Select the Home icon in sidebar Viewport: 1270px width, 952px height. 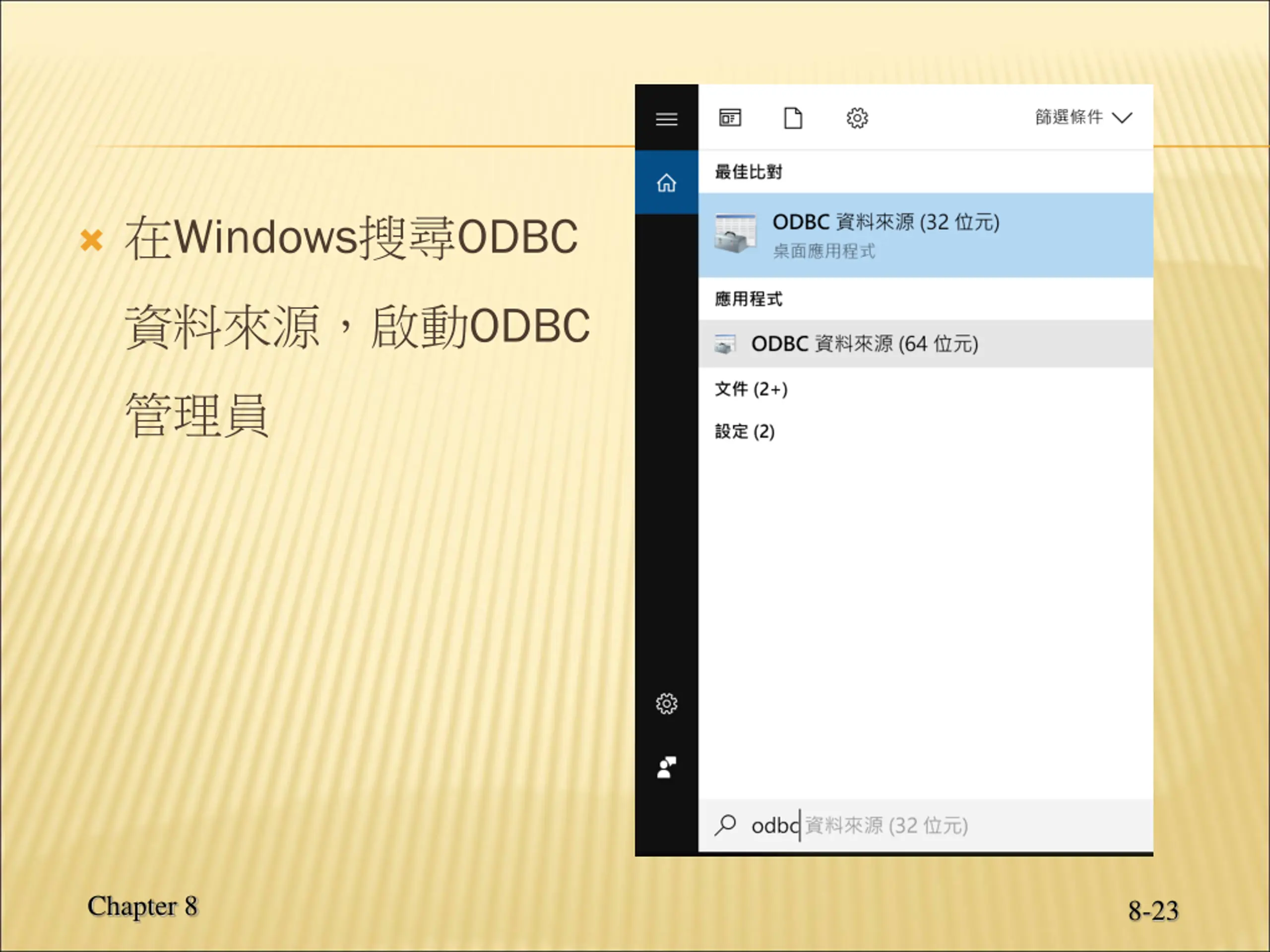[667, 182]
